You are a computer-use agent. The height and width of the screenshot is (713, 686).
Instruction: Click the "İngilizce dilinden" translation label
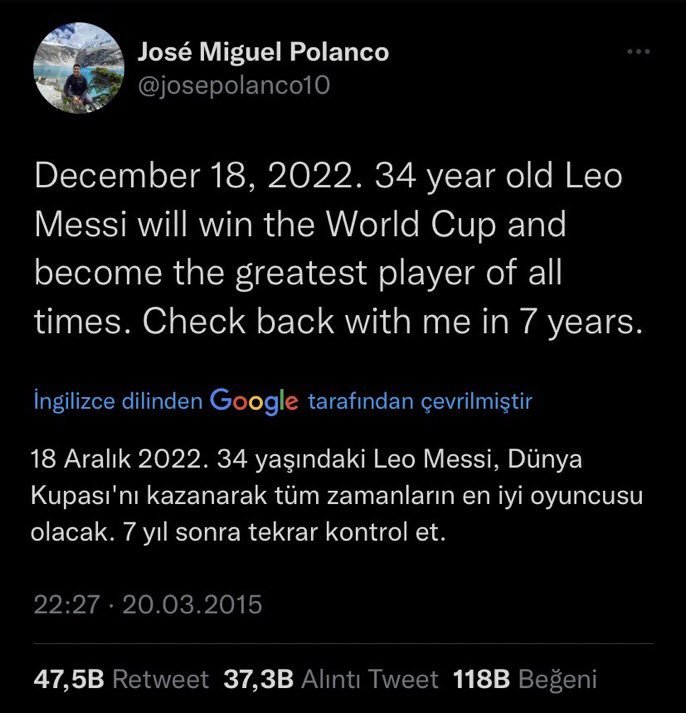(x=118, y=402)
